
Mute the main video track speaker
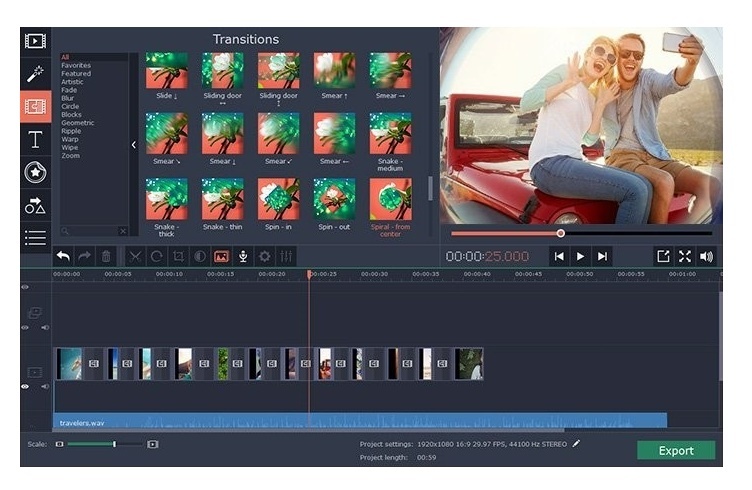(45, 386)
